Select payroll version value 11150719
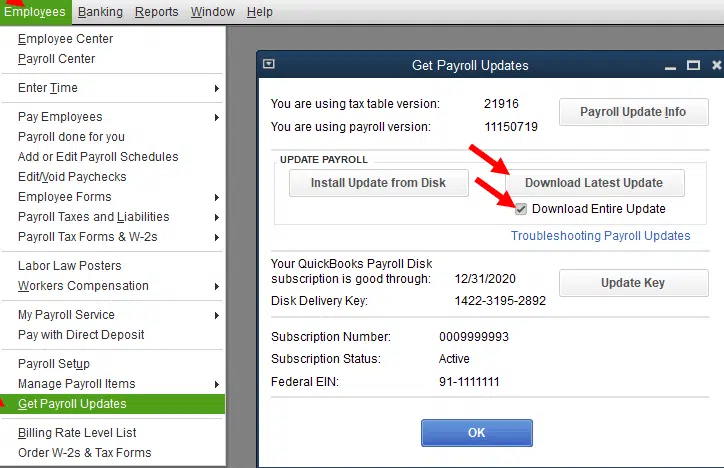The height and width of the screenshot is (468, 724). [511, 126]
